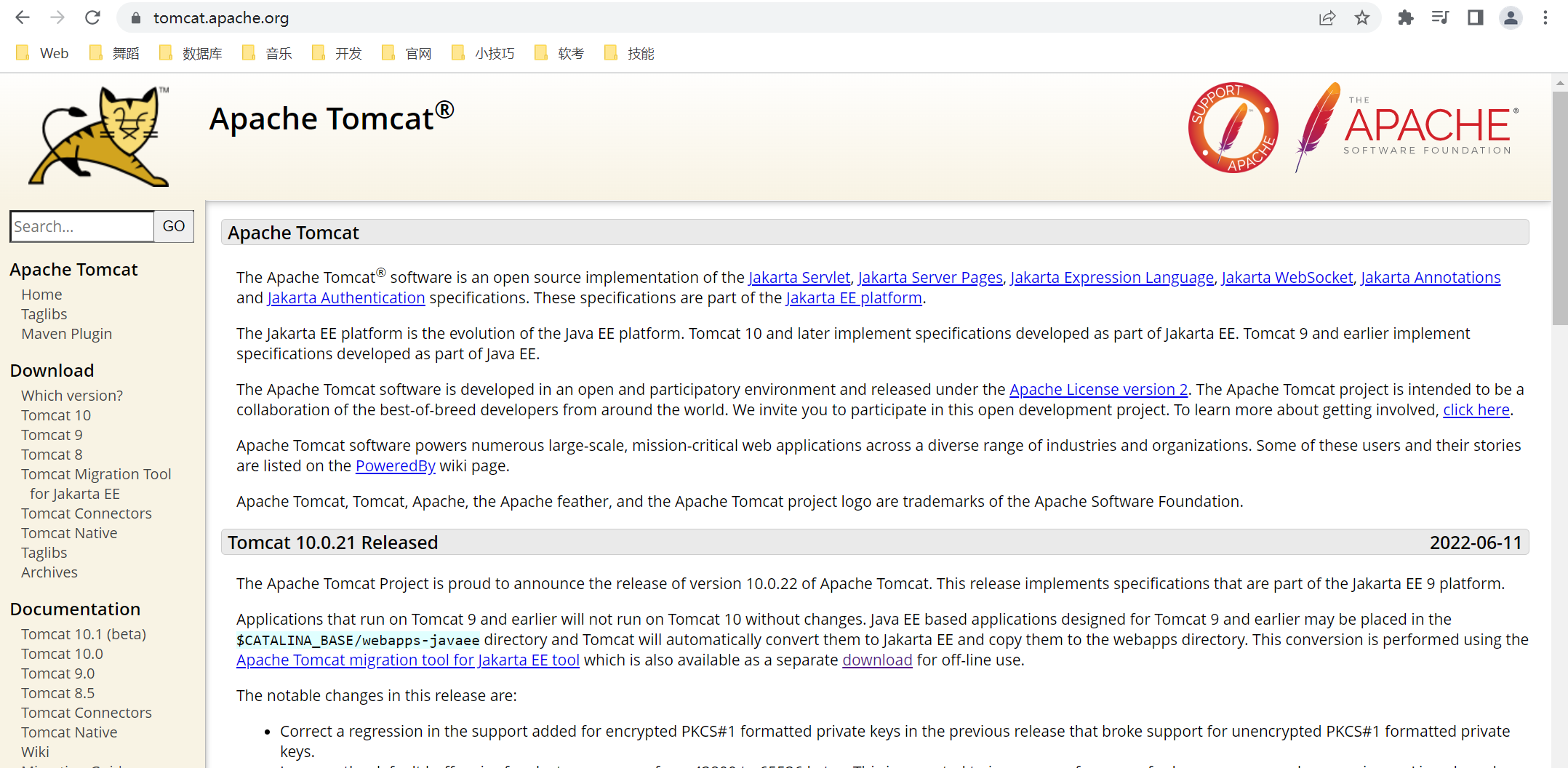Click the Support Apache round badge
This screenshot has height=768, width=1568.
click(x=1233, y=127)
